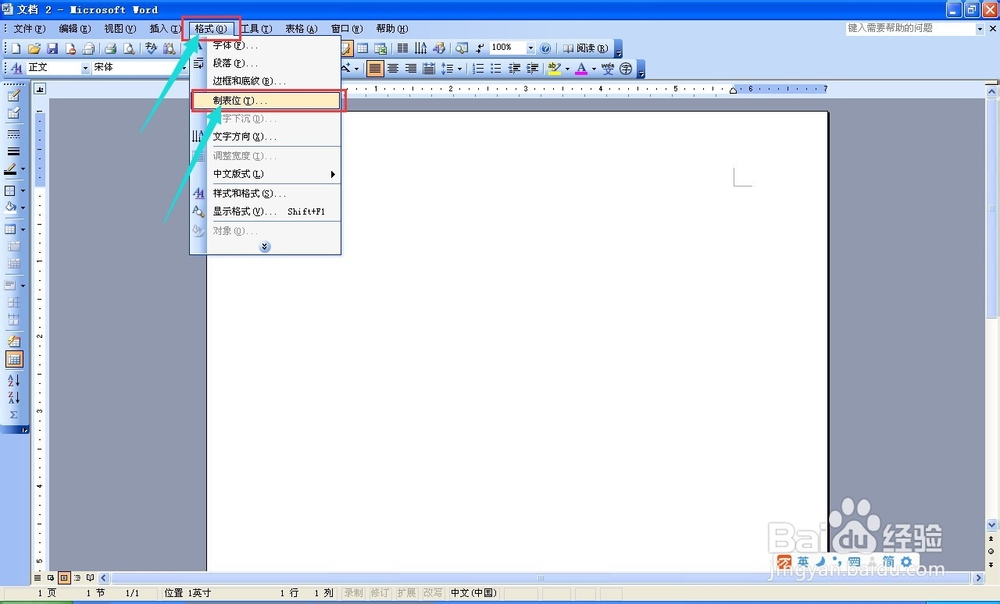Click the shading color paint bucket
The image size is (1000, 604).
(x=11, y=207)
